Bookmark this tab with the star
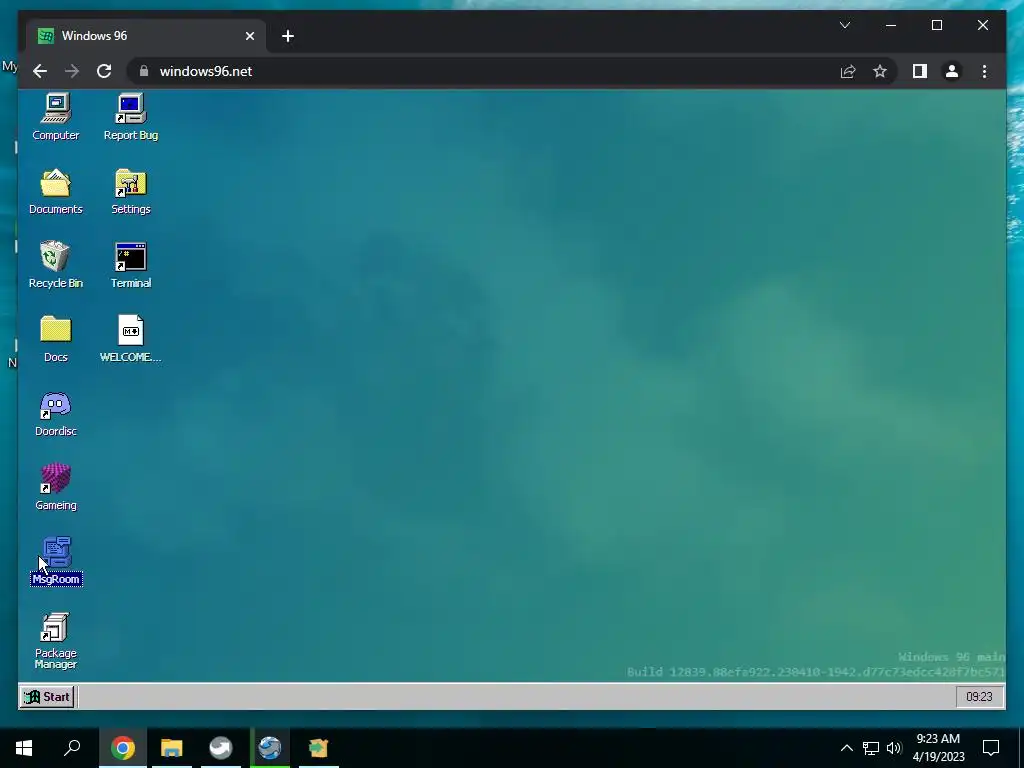The width and height of the screenshot is (1024, 768). 880,71
